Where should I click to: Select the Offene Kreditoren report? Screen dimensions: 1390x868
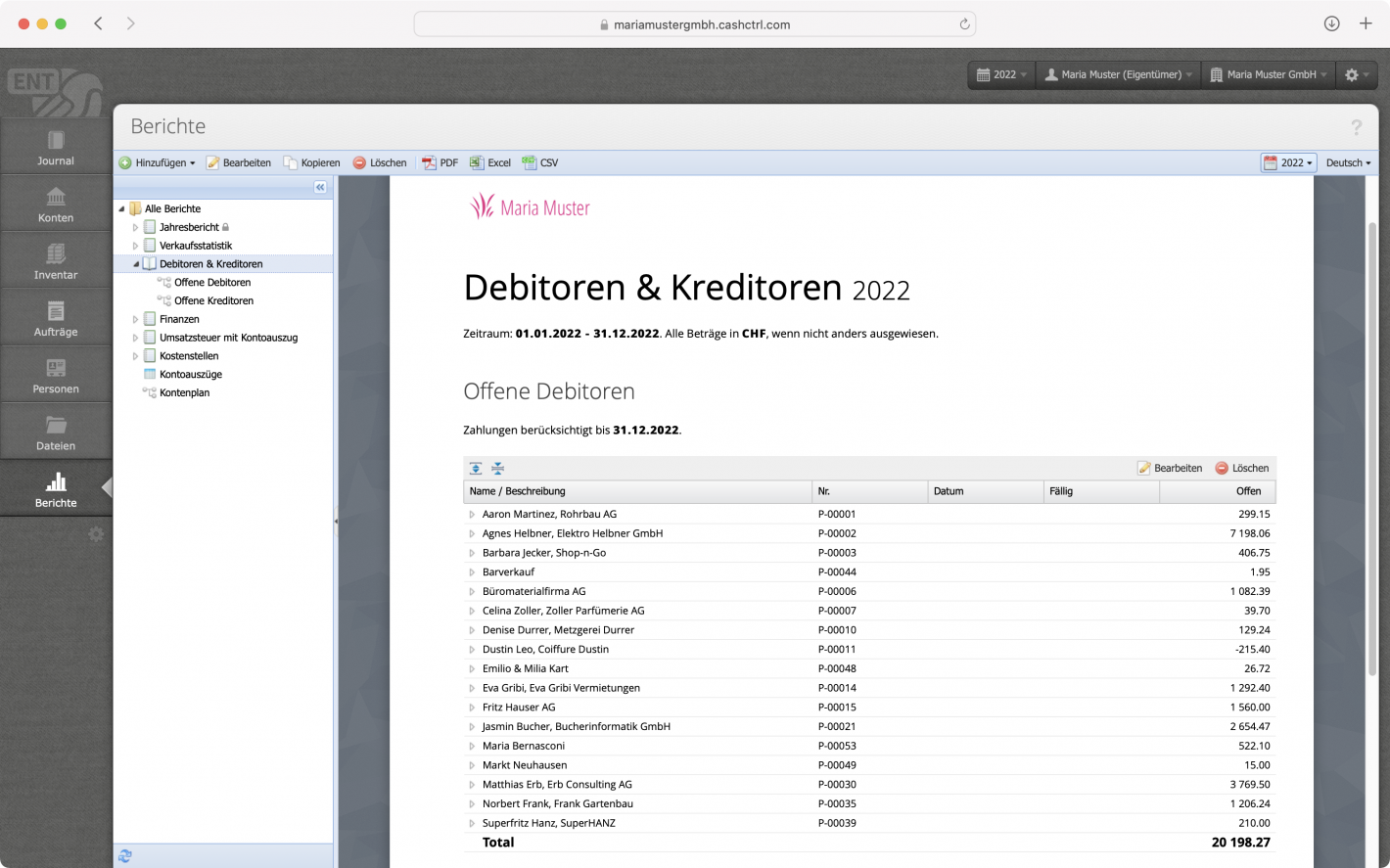tap(211, 300)
